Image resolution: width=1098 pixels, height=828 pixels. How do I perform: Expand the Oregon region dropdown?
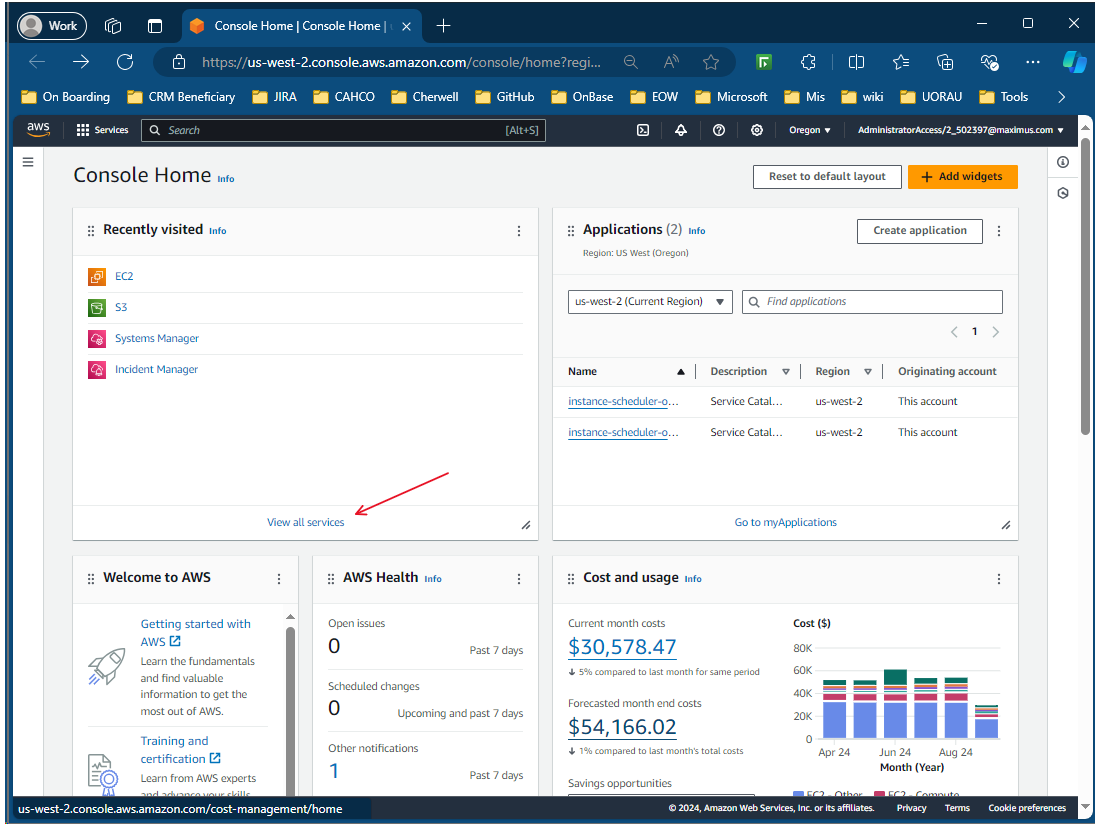pos(809,130)
